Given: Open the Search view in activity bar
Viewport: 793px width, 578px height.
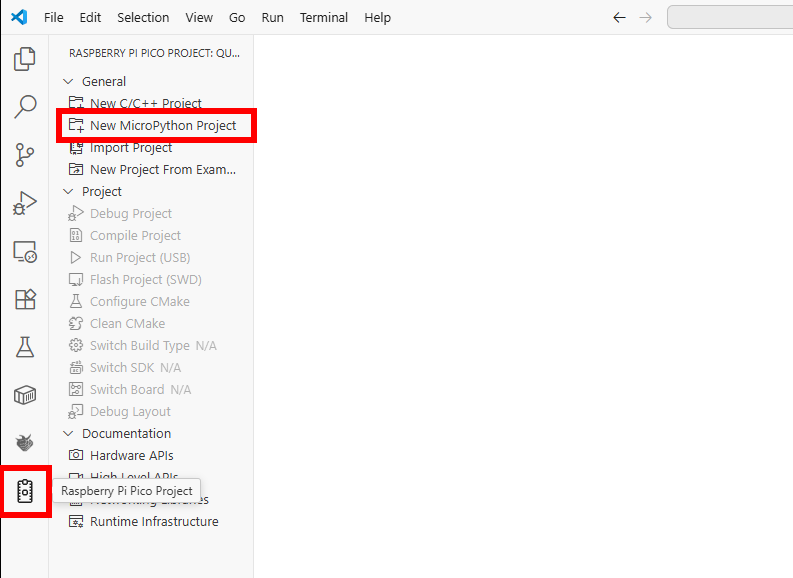Looking at the screenshot, I should click(x=24, y=107).
